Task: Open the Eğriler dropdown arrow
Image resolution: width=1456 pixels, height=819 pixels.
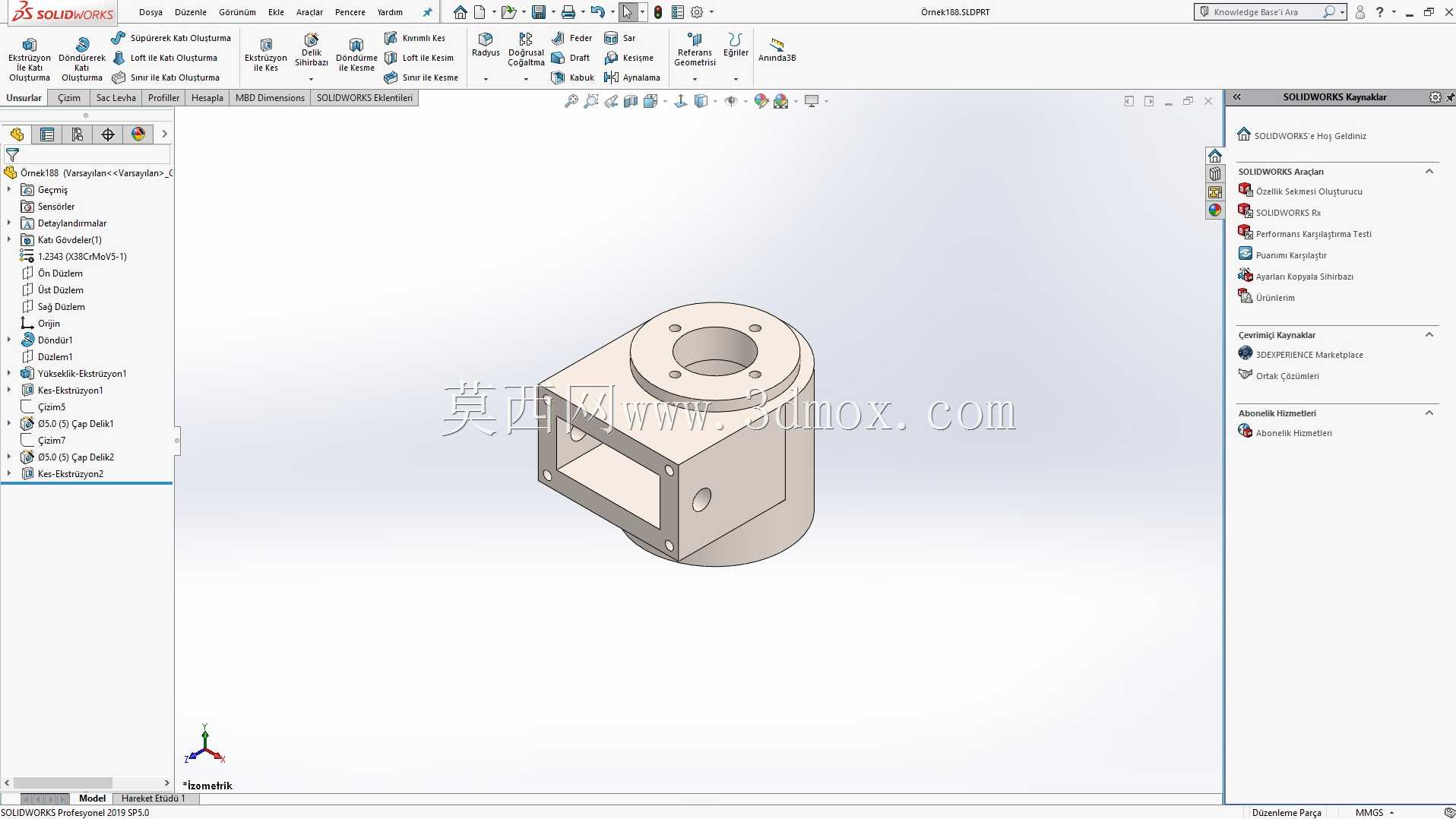Action: point(736,79)
